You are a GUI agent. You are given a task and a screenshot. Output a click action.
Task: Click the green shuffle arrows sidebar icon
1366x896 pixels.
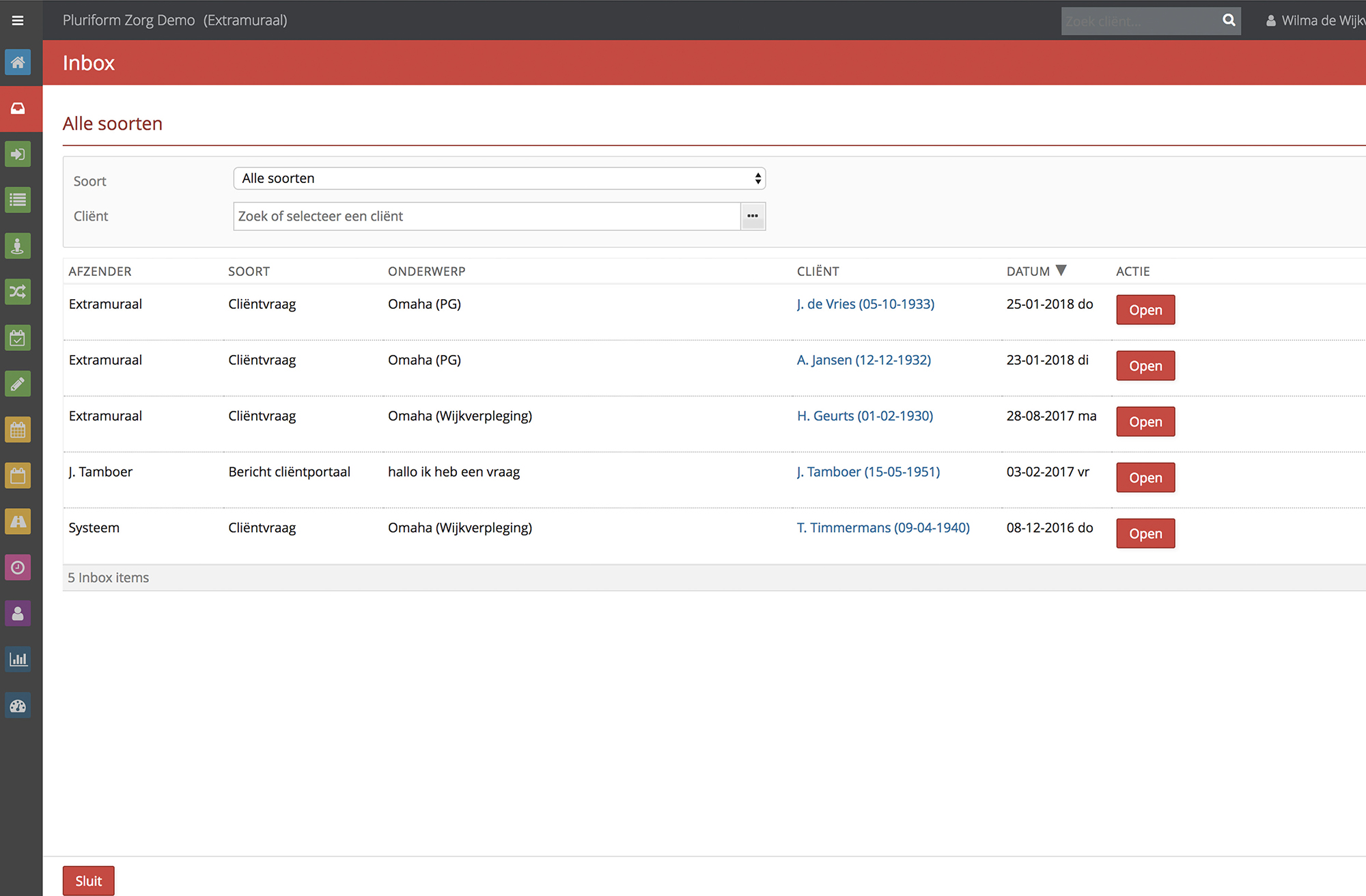[18, 292]
